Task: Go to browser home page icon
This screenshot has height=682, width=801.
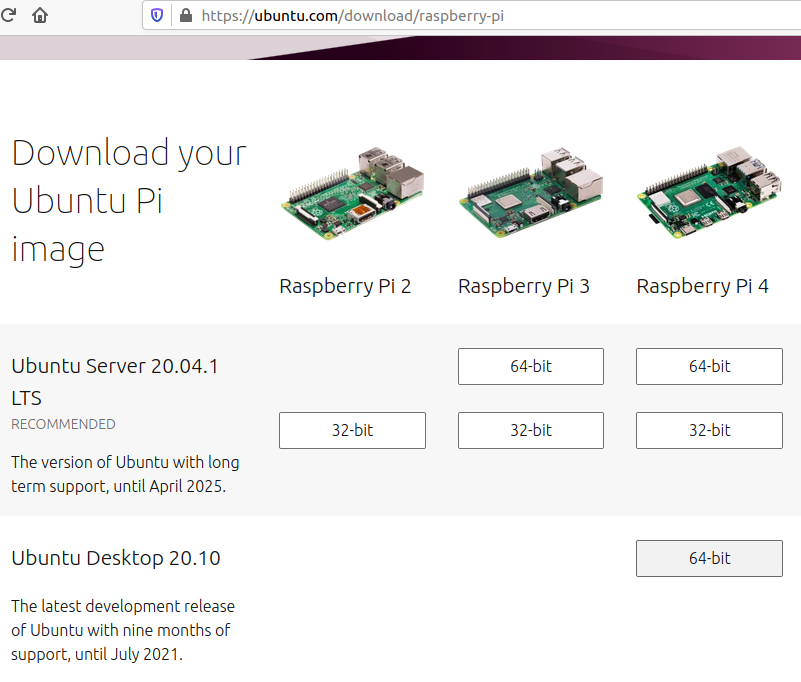Action: pos(40,15)
